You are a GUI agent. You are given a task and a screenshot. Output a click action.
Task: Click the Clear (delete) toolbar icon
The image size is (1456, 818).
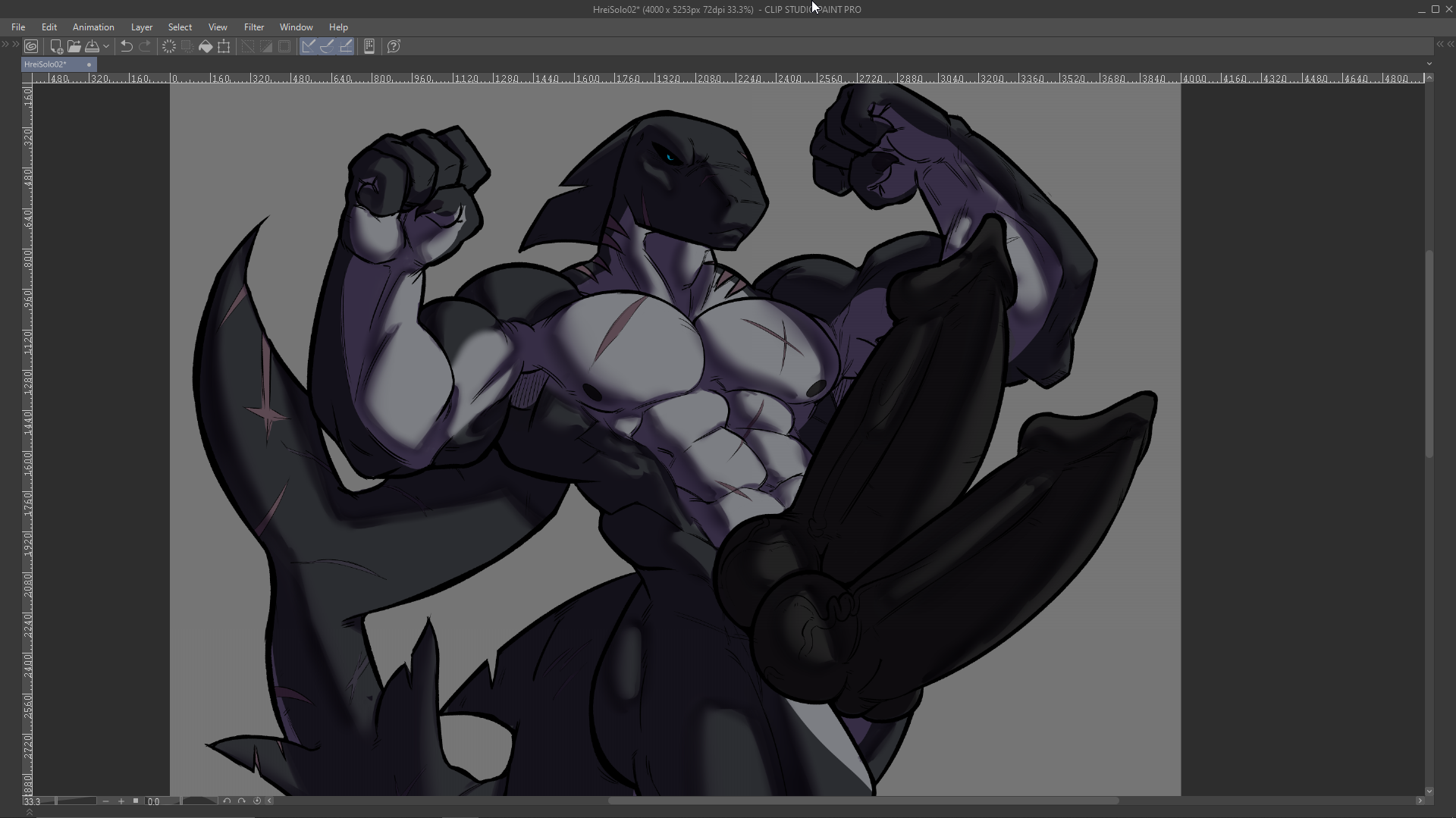point(169,46)
